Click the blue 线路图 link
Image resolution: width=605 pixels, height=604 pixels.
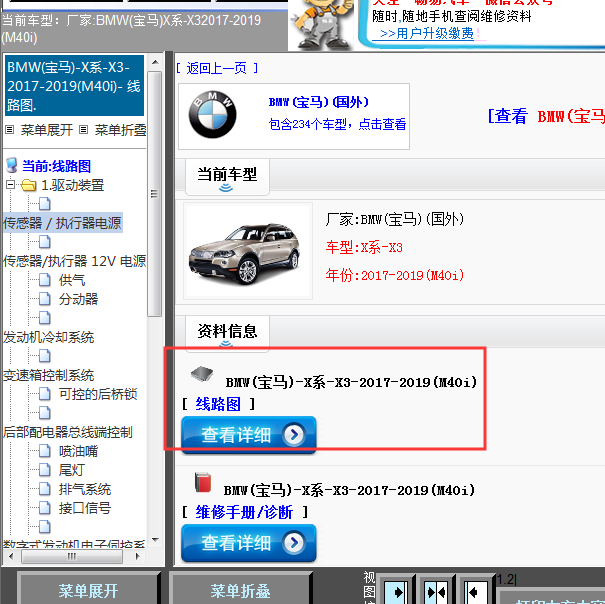pos(218,404)
